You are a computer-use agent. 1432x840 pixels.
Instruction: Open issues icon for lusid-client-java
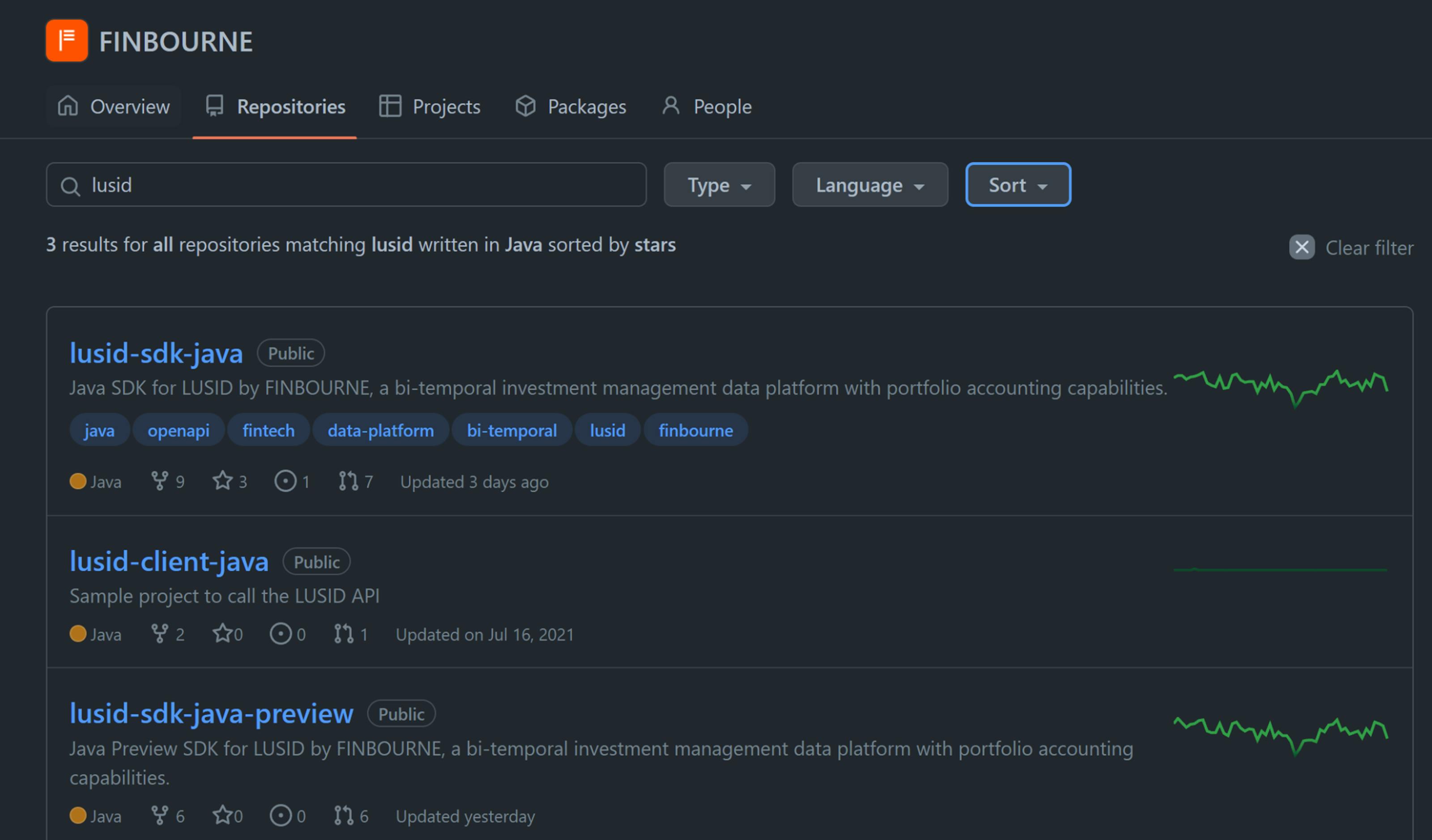click(x=280, y=633)
